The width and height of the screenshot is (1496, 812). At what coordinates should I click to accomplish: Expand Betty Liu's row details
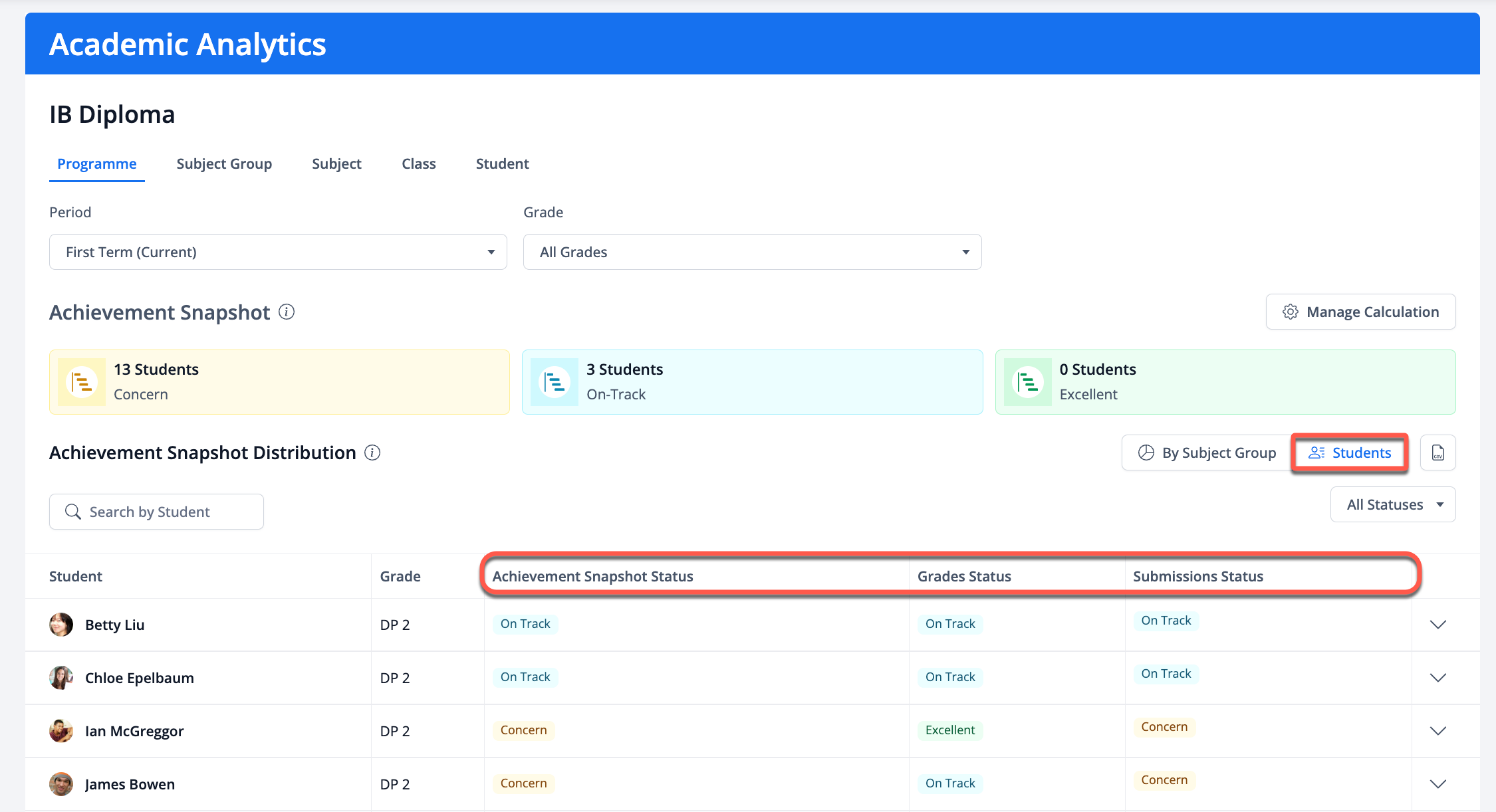tap(1437, 625)
